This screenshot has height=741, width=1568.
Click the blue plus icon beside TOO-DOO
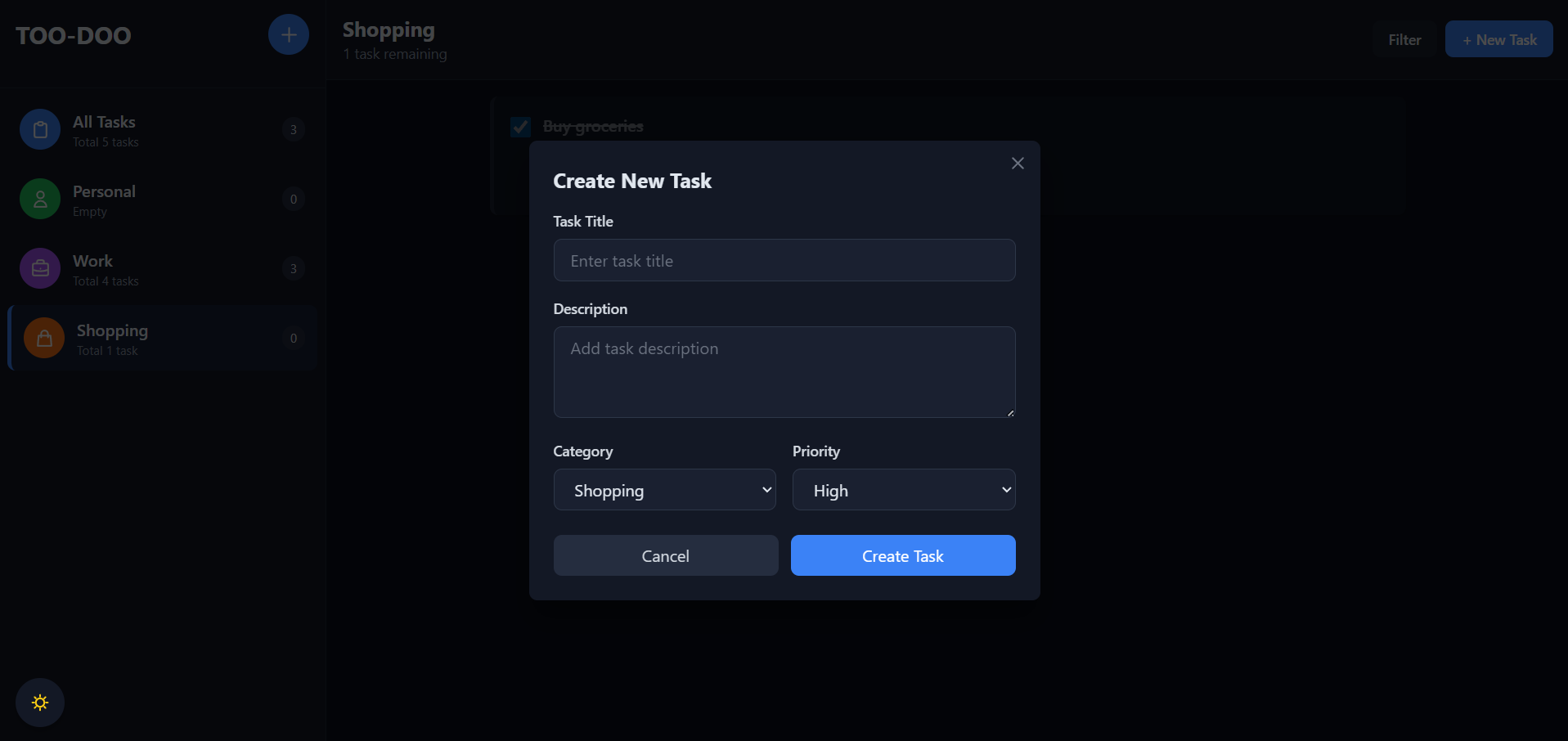[288, 35]
